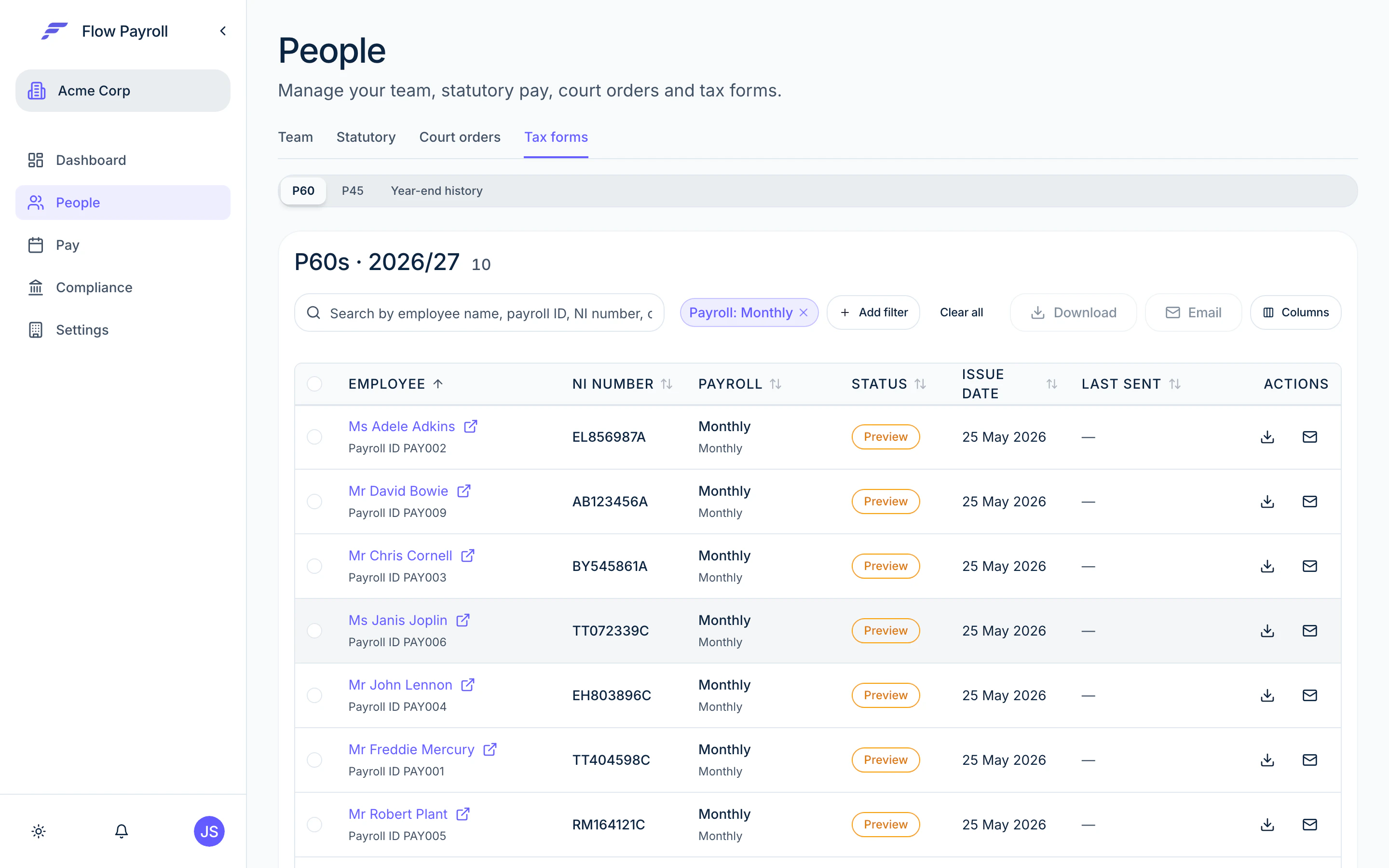Download Ms Adele Adkins' P60
The width and height of the screenshot is (1389, 868).
click(x=1267, y=437)
